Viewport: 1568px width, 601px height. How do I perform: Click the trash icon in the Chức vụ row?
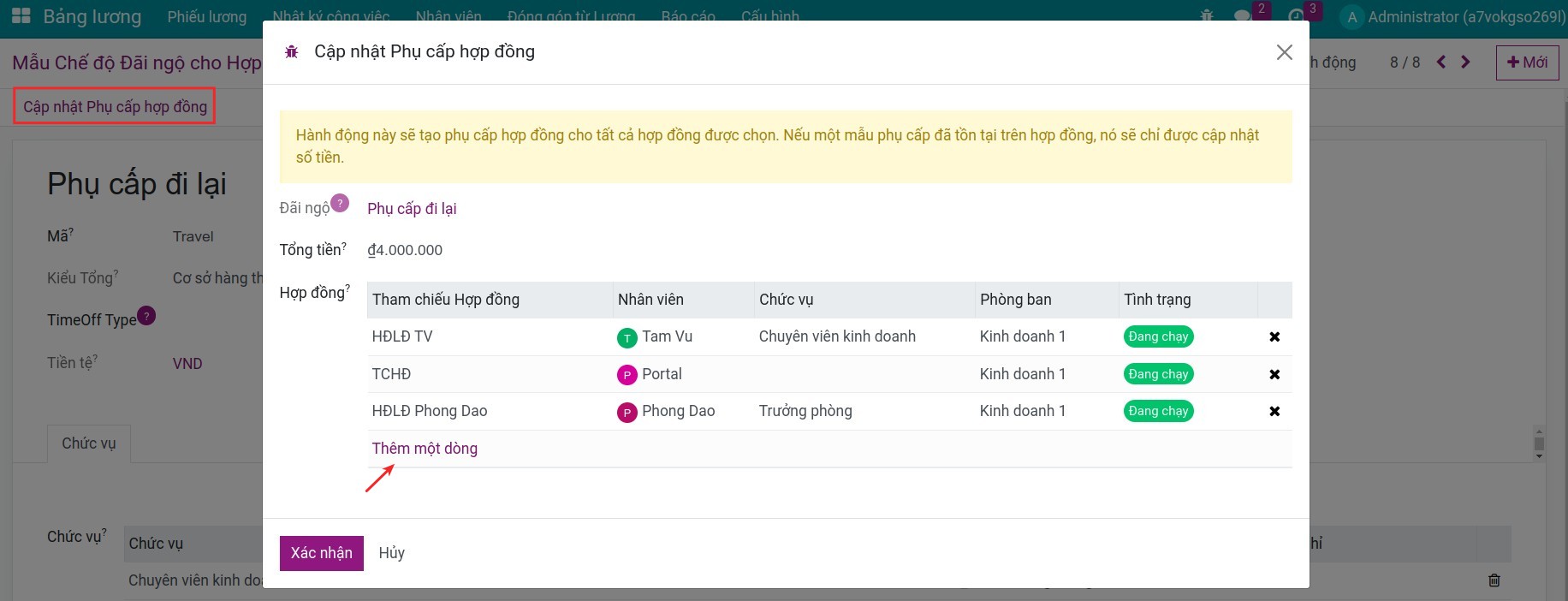1494,580
